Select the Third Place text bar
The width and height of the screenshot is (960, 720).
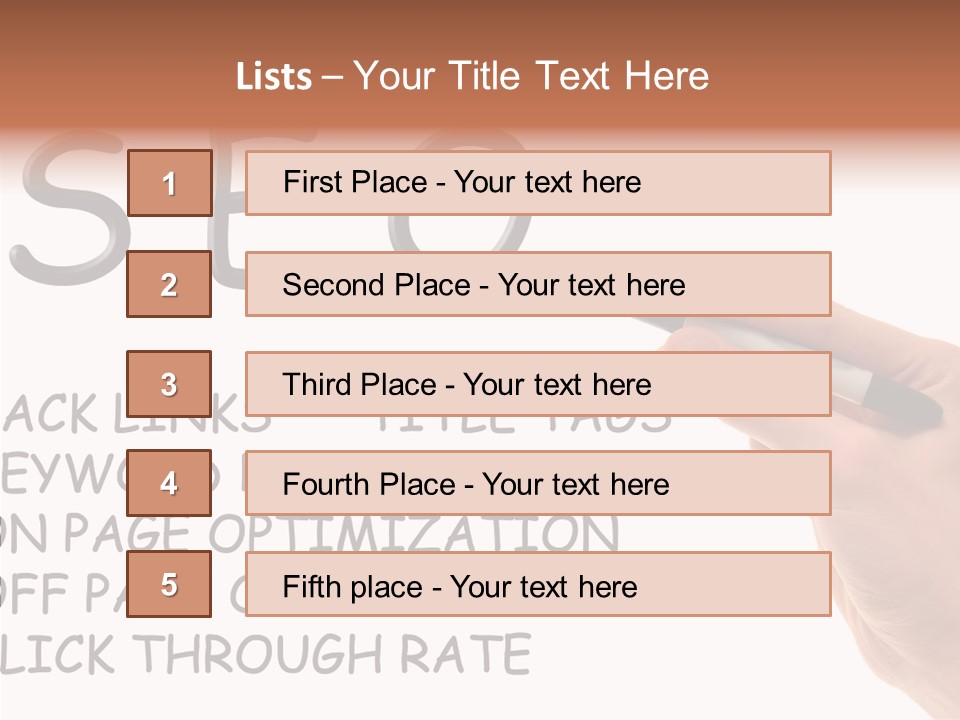(x=538, y=384)
